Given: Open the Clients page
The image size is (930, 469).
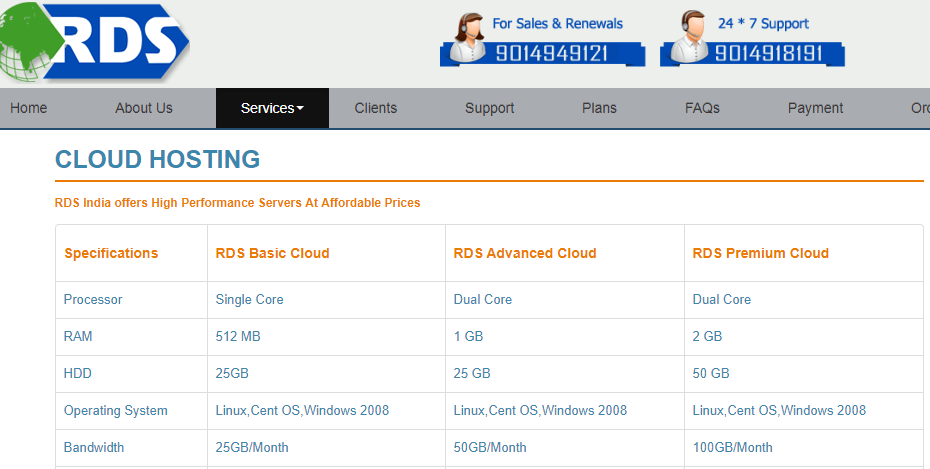Looking at the screenshot, I should pyautogui.click(x=375, y=108).
